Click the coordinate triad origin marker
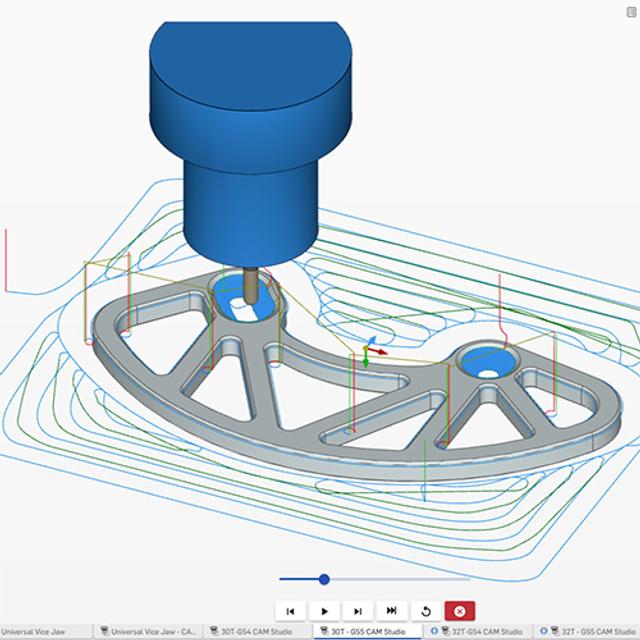 (366, 351)
